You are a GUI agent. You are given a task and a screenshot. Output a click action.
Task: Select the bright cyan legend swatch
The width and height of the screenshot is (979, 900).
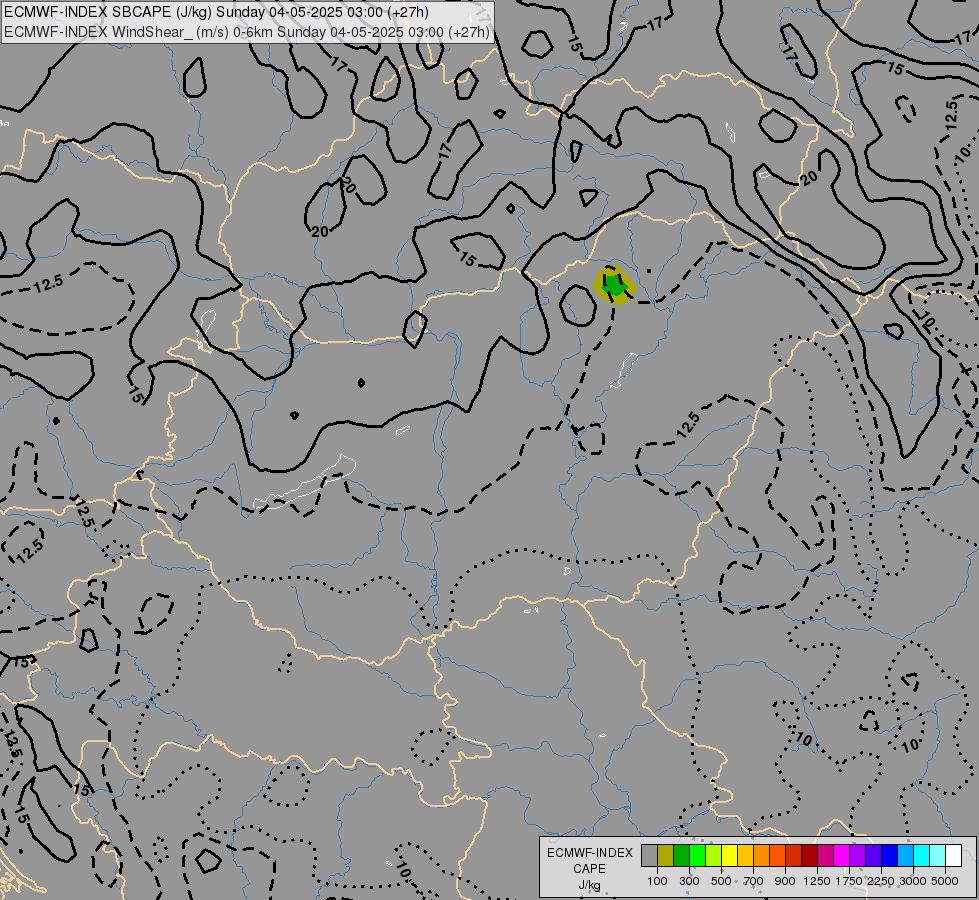921,856
